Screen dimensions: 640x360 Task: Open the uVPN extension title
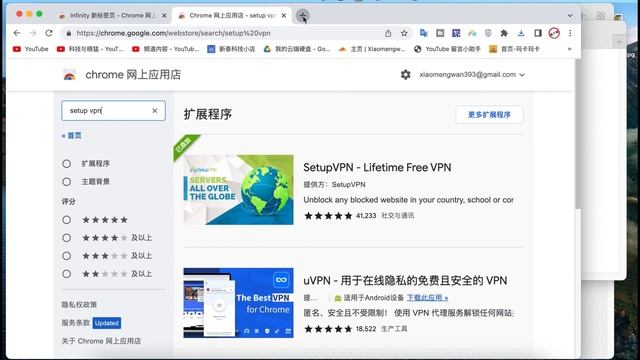[405, 281]
